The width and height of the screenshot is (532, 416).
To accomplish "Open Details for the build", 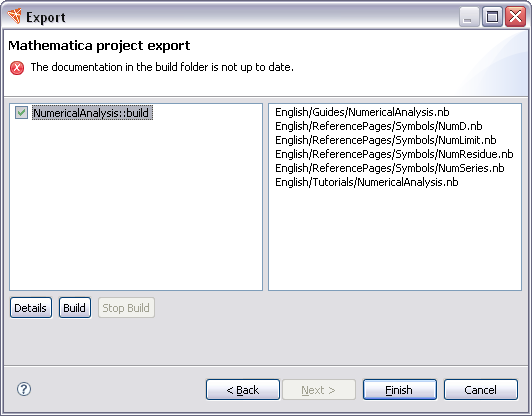I will click(x=31, y=308).
